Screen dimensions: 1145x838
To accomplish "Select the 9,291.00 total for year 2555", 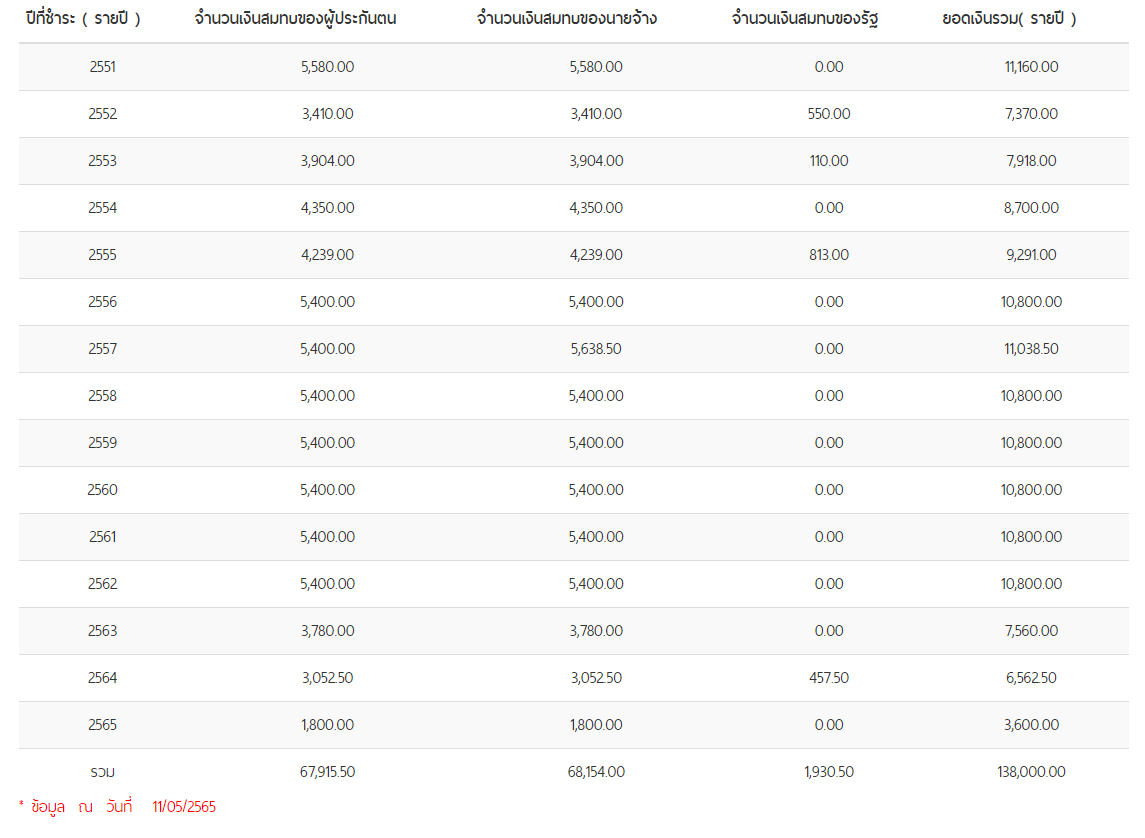I will coord(1031,255).
